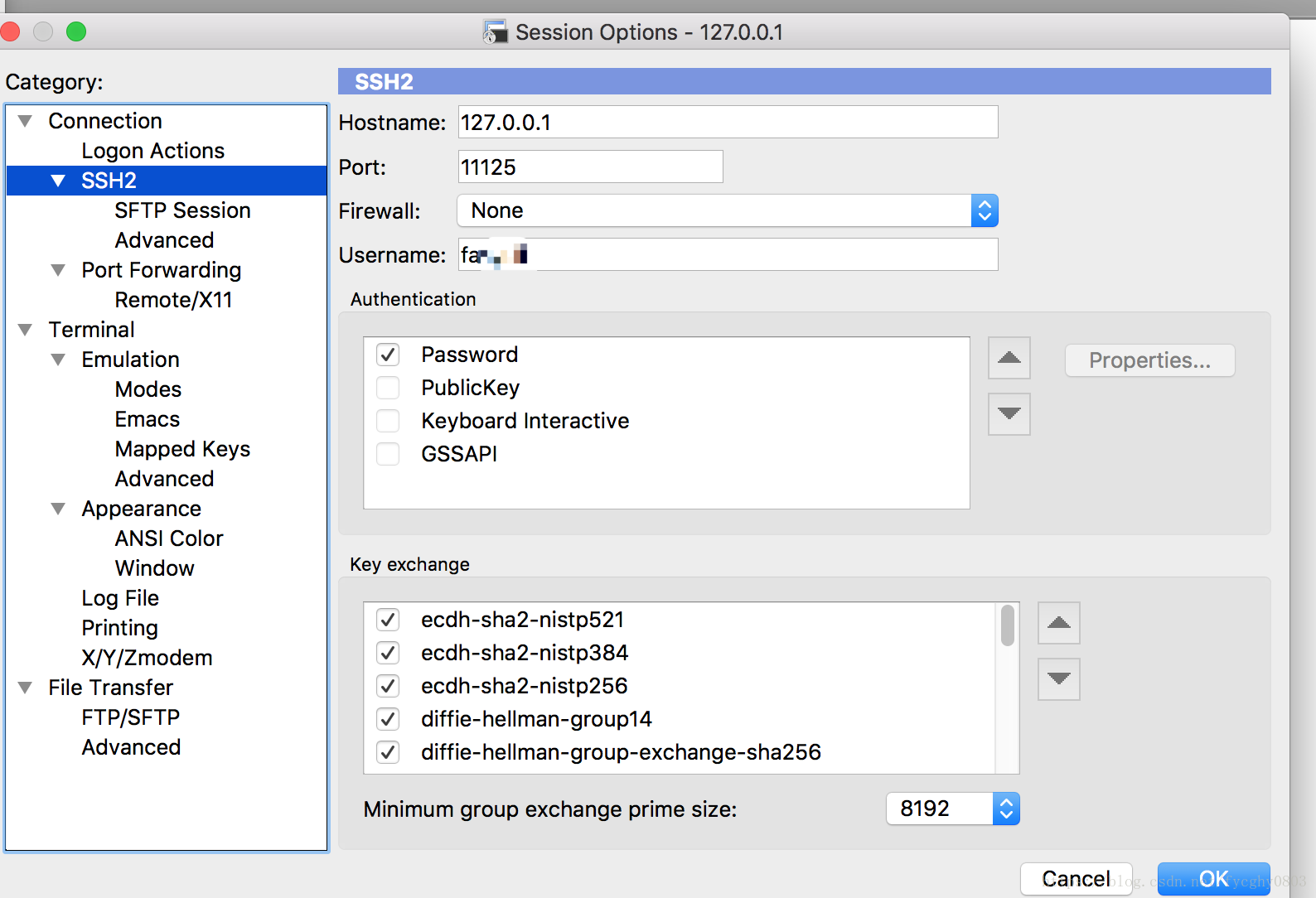
Task: Toggle ecdh-sha2-nistp521 key exchange checkbox
Action: click(x=388, y=620)
